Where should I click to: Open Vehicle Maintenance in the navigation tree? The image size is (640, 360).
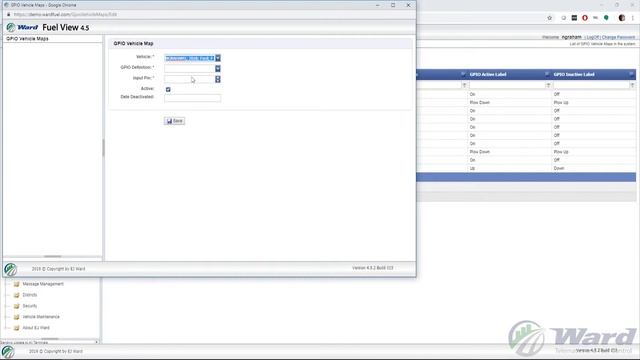click(x=41, y=317)
